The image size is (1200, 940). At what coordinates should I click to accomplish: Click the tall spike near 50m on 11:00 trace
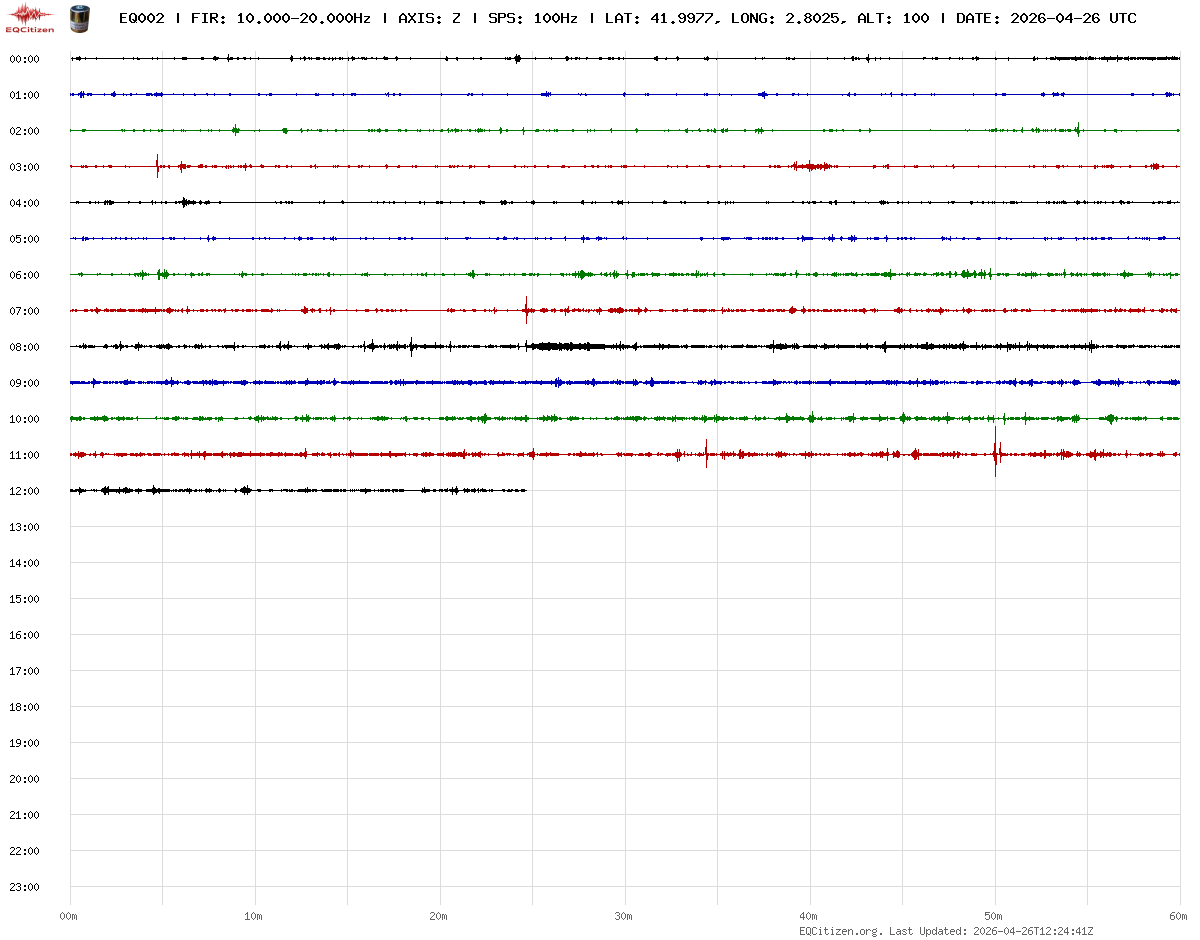pos(995,453)
